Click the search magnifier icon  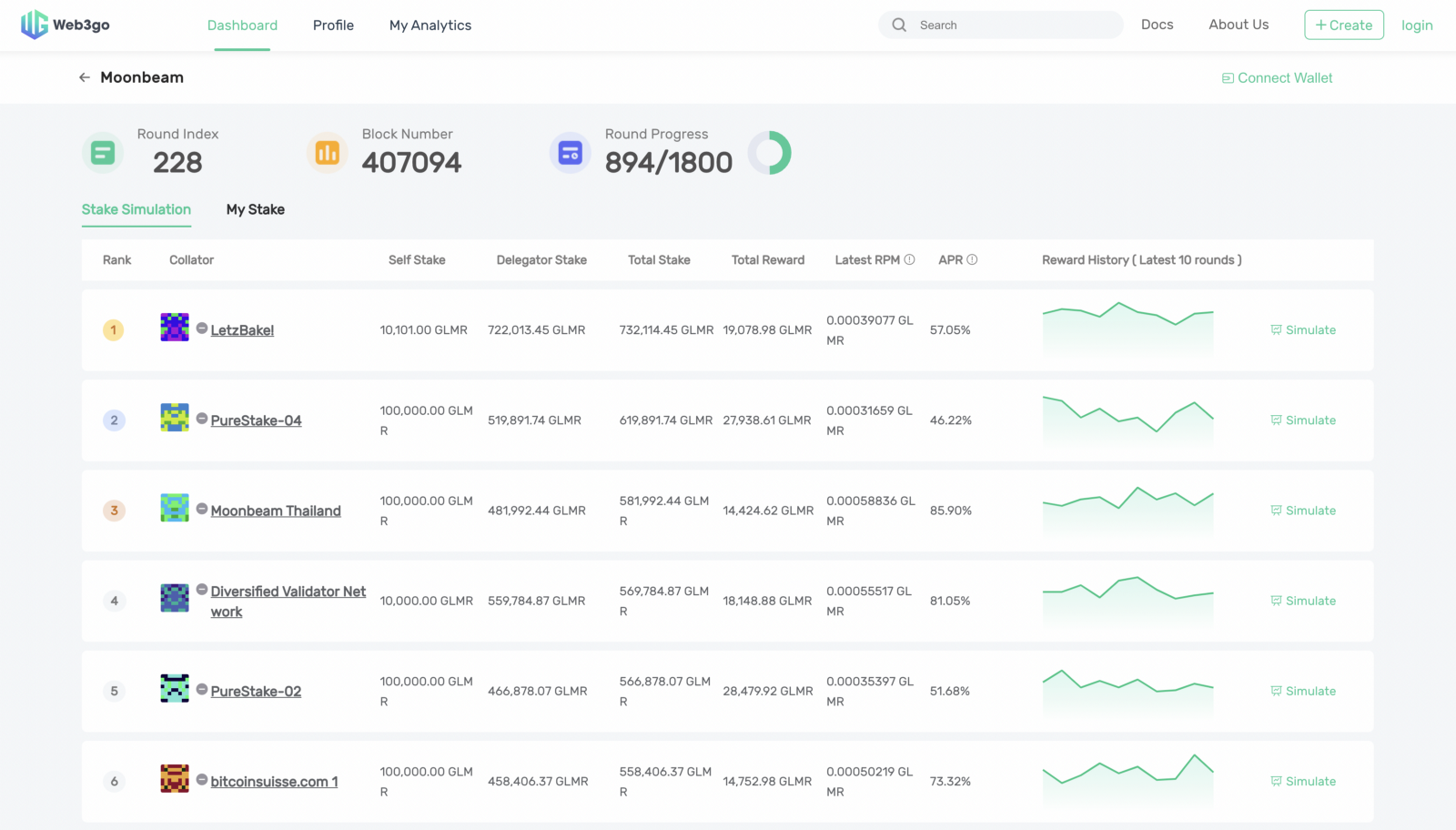(899, 25)
